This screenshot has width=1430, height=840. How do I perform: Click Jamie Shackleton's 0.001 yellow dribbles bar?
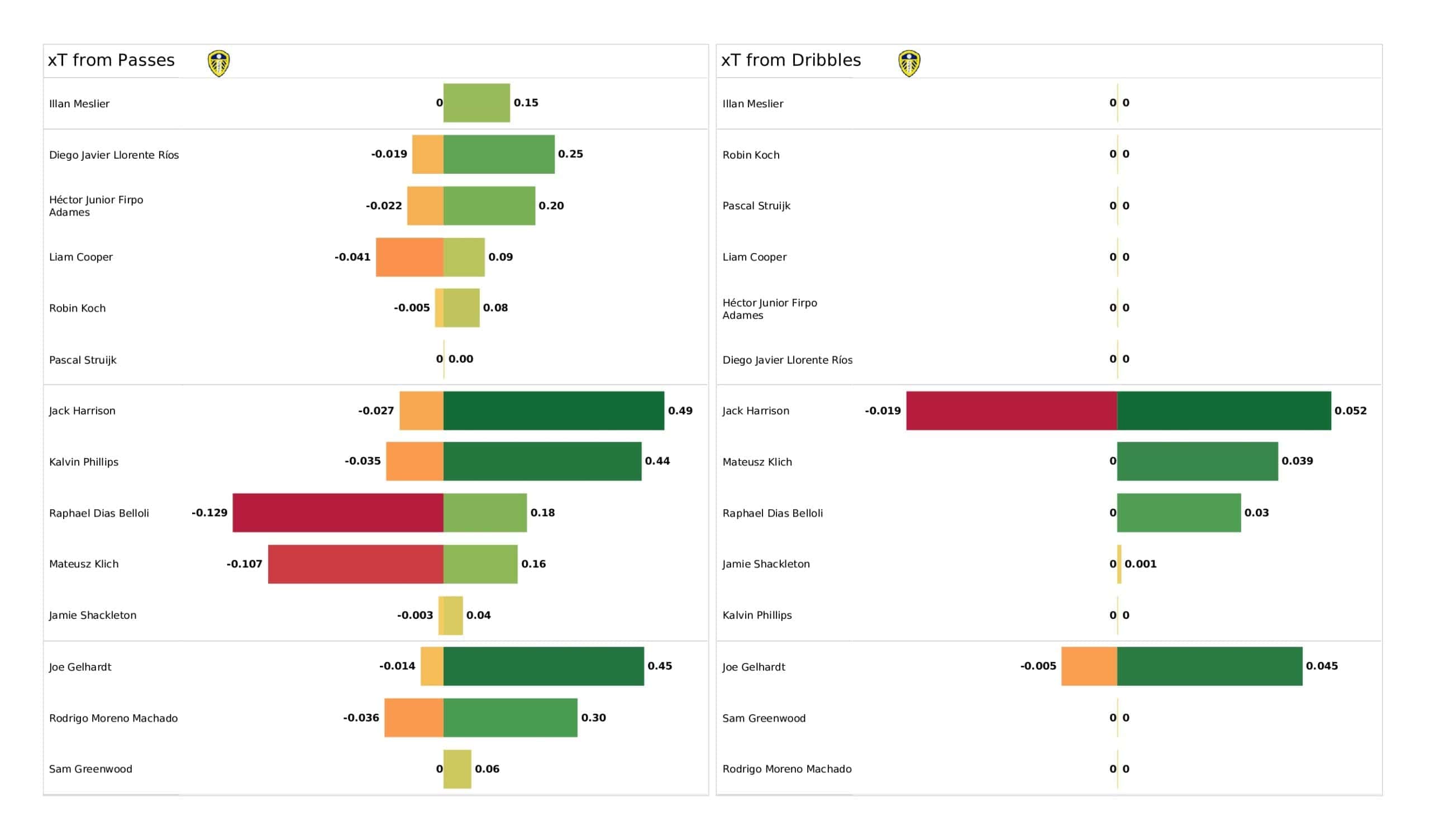pyautogui.click(x=1119, y=564)
